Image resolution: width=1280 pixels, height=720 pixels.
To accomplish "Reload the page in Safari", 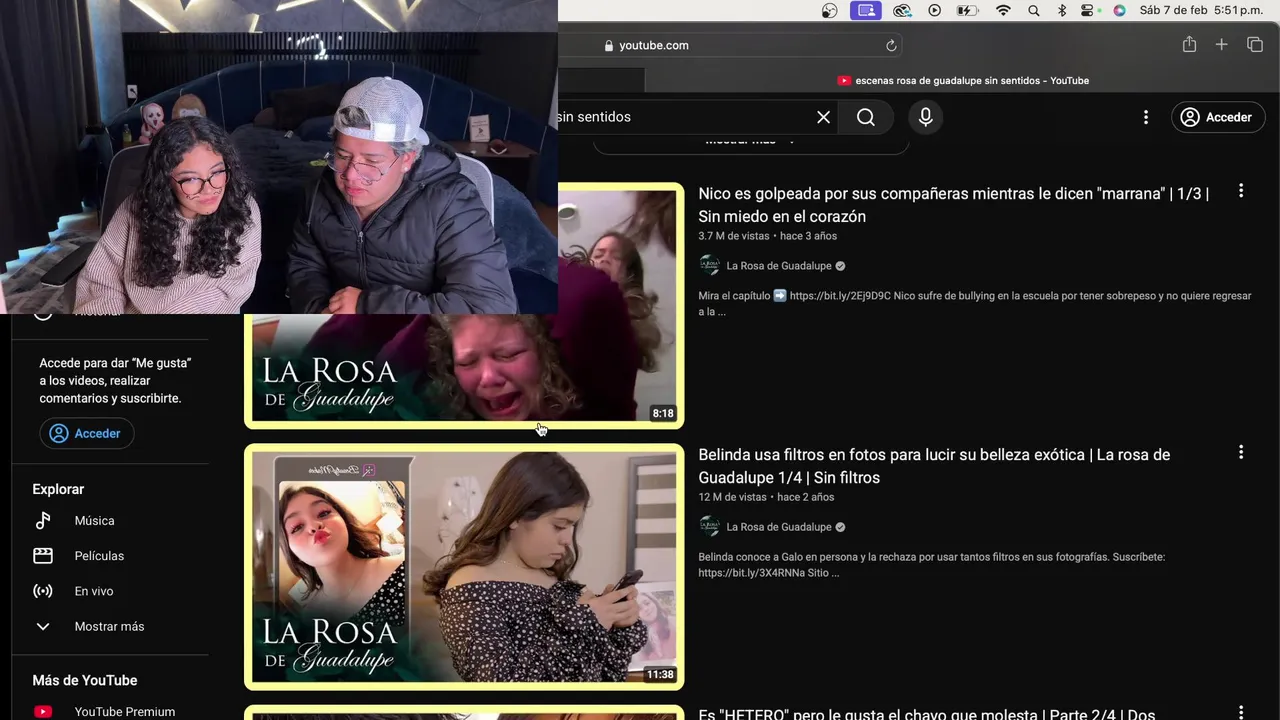I will (x=891, y=45).
